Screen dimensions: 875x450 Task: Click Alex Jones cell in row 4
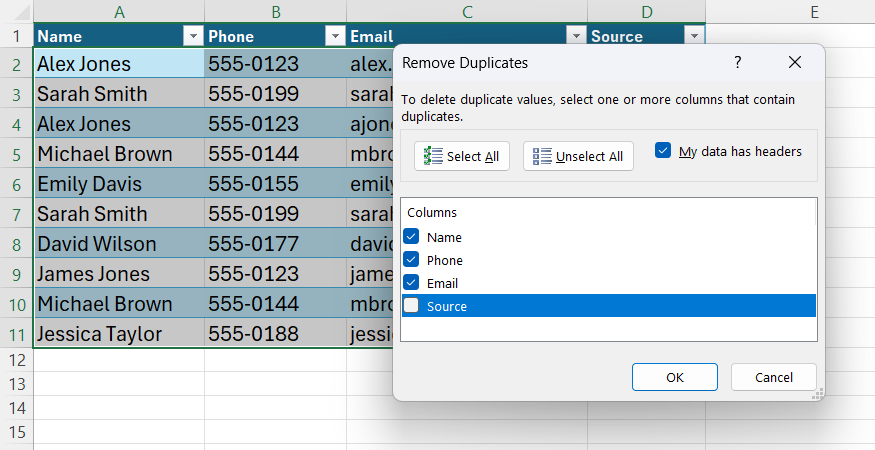click(x=119, y=124)
